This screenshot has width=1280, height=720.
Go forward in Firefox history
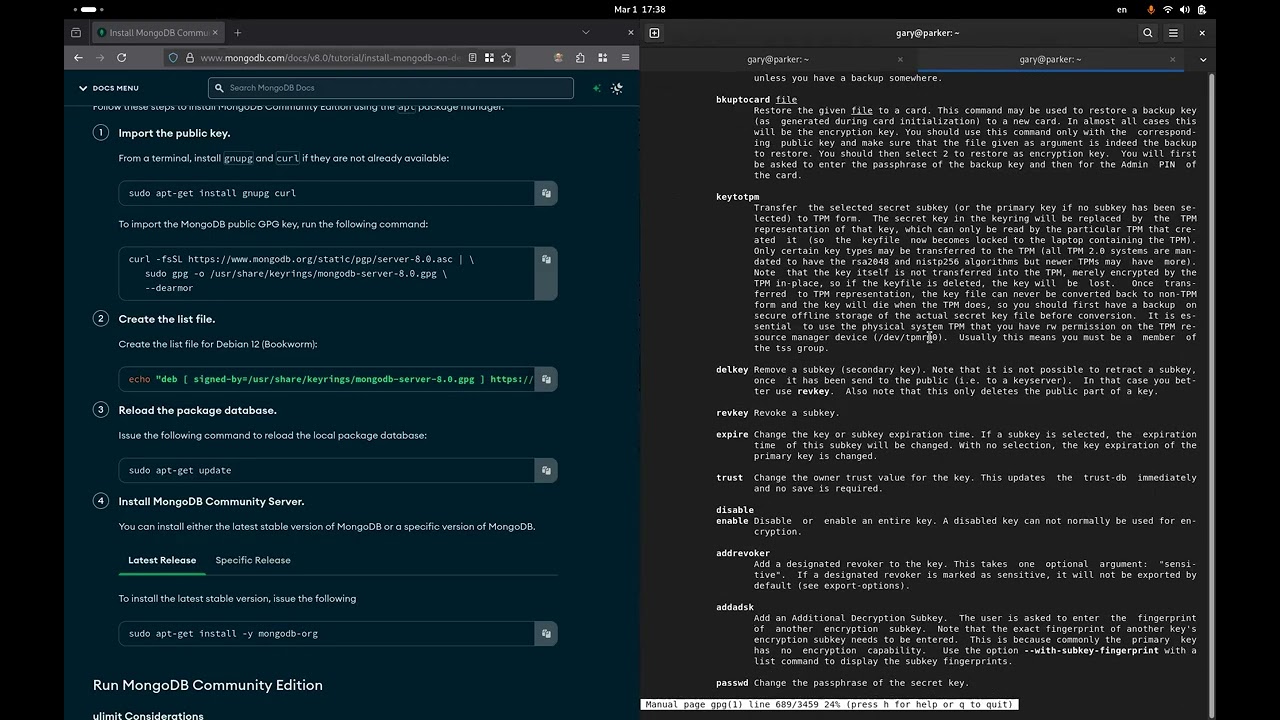tap(100, 58)
